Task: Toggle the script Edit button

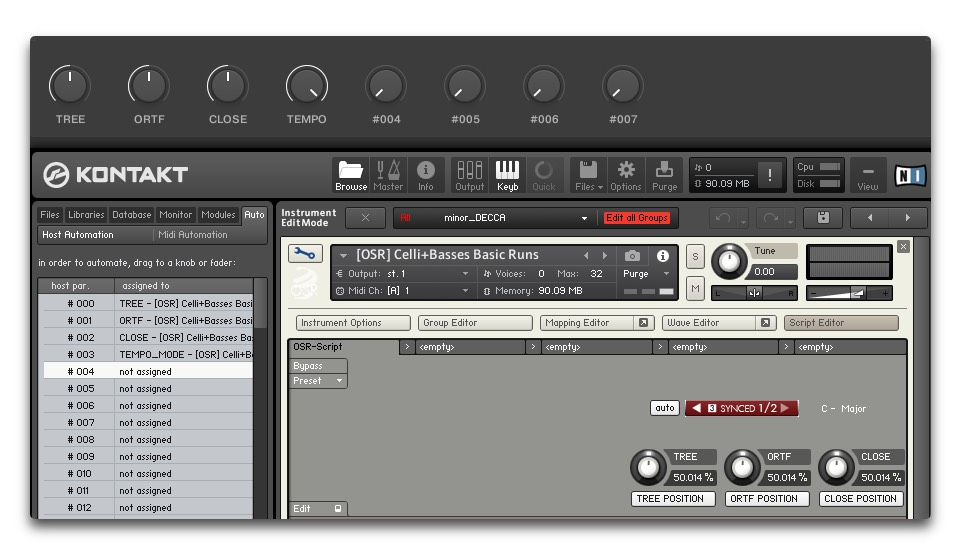Action: [318, 508]
